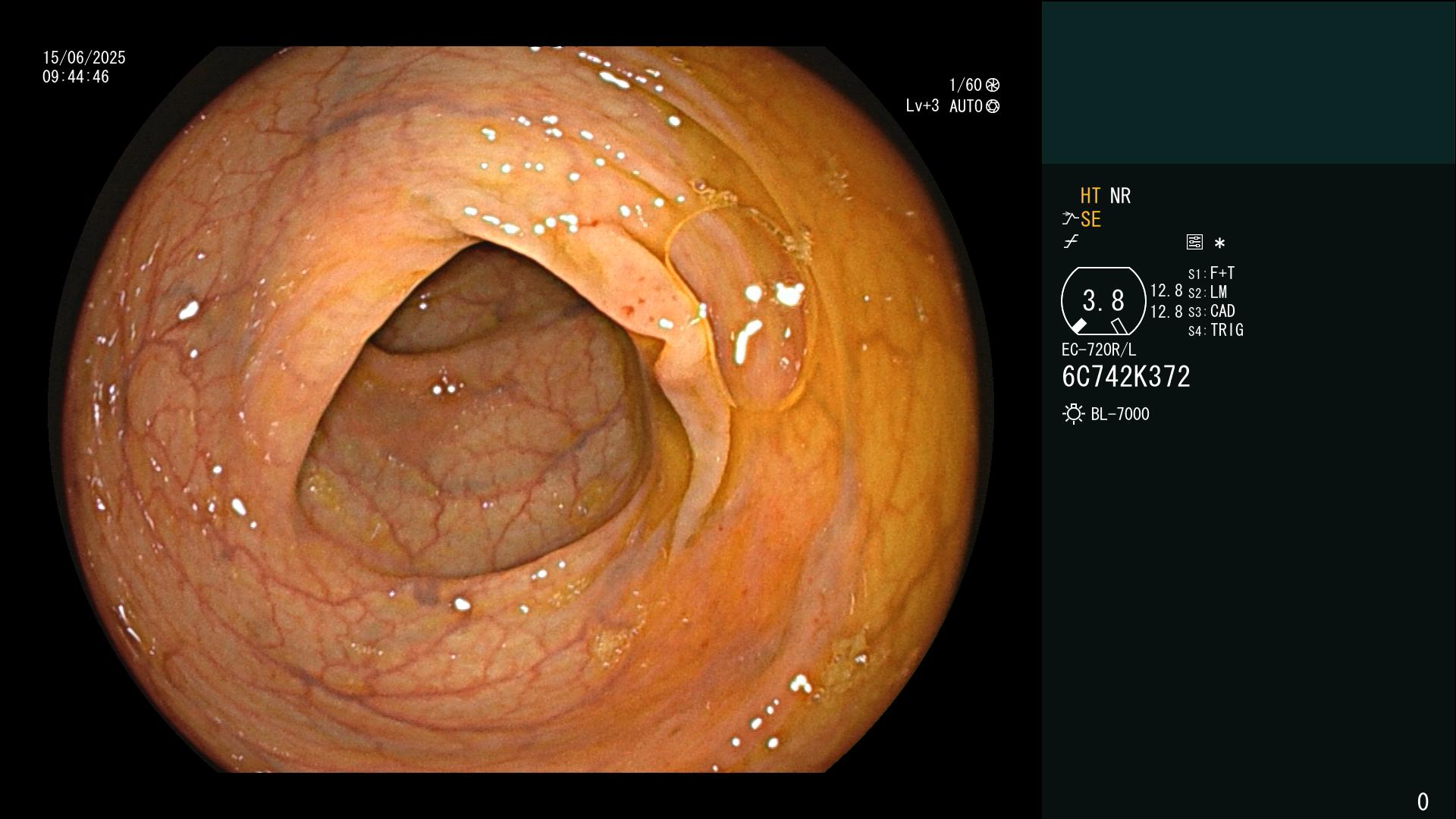Screen dimensions: 1456x819
Task: Select the orange HT indicator
Action: [x=1090, y=196]
